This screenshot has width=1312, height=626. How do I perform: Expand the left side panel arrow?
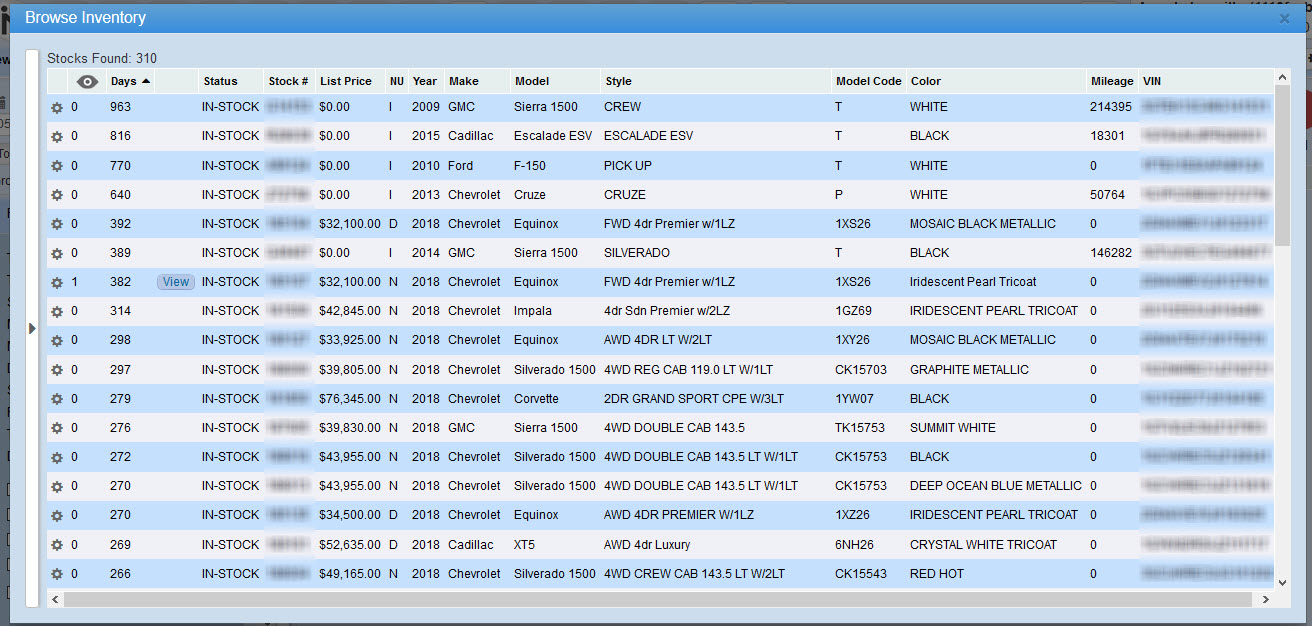point(32,328)
